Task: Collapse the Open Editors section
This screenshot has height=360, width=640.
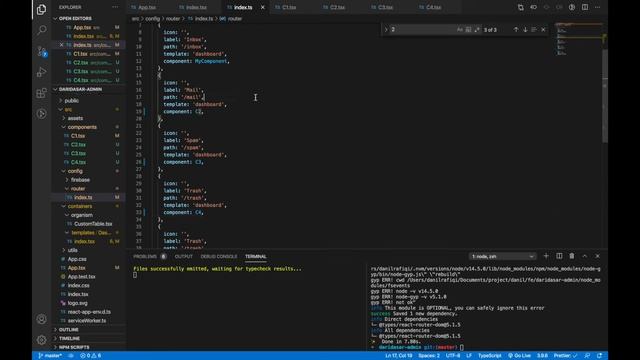Action: (x=75, y=18)
